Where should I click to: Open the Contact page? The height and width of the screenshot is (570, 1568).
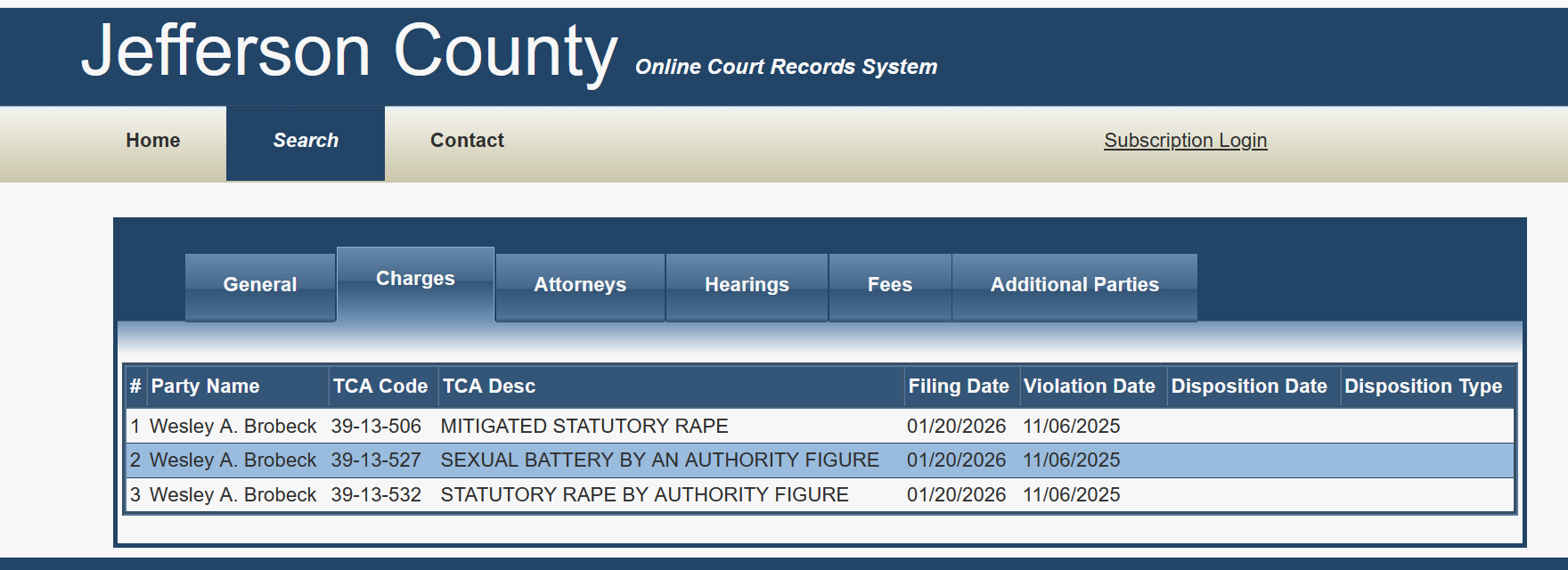tap(467, 141)
